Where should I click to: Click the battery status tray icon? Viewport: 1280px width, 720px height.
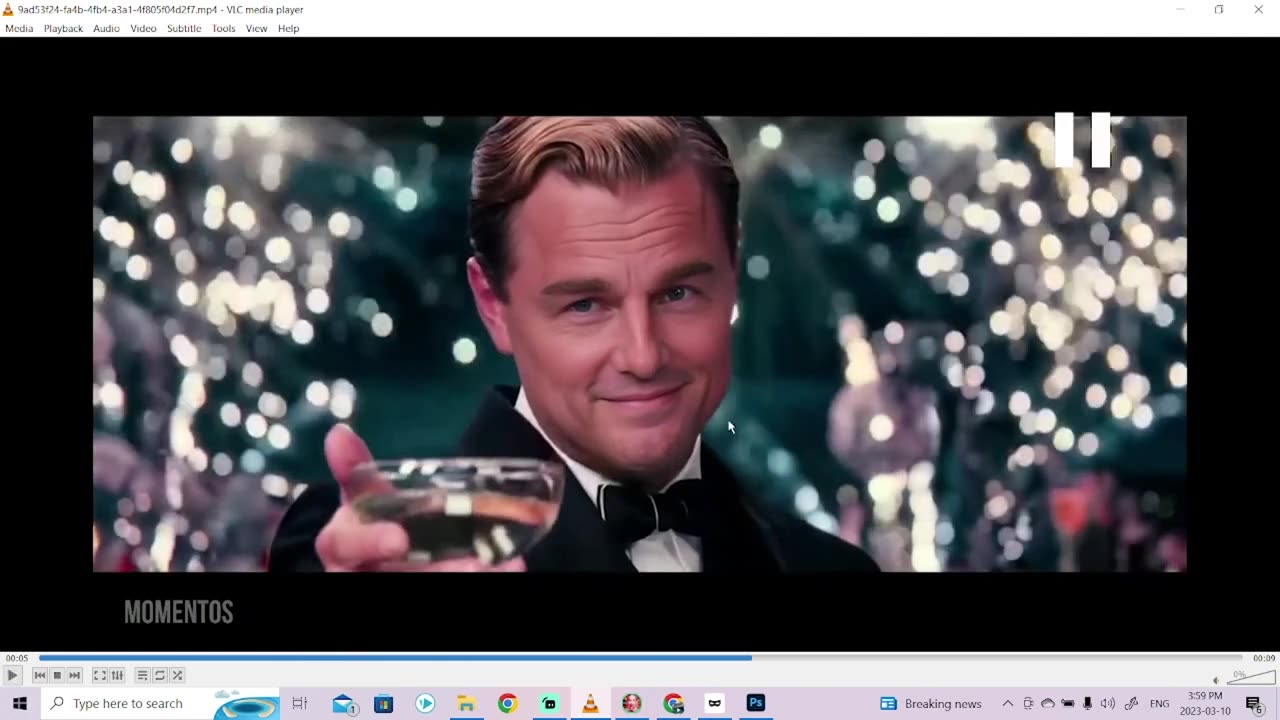1068,703
